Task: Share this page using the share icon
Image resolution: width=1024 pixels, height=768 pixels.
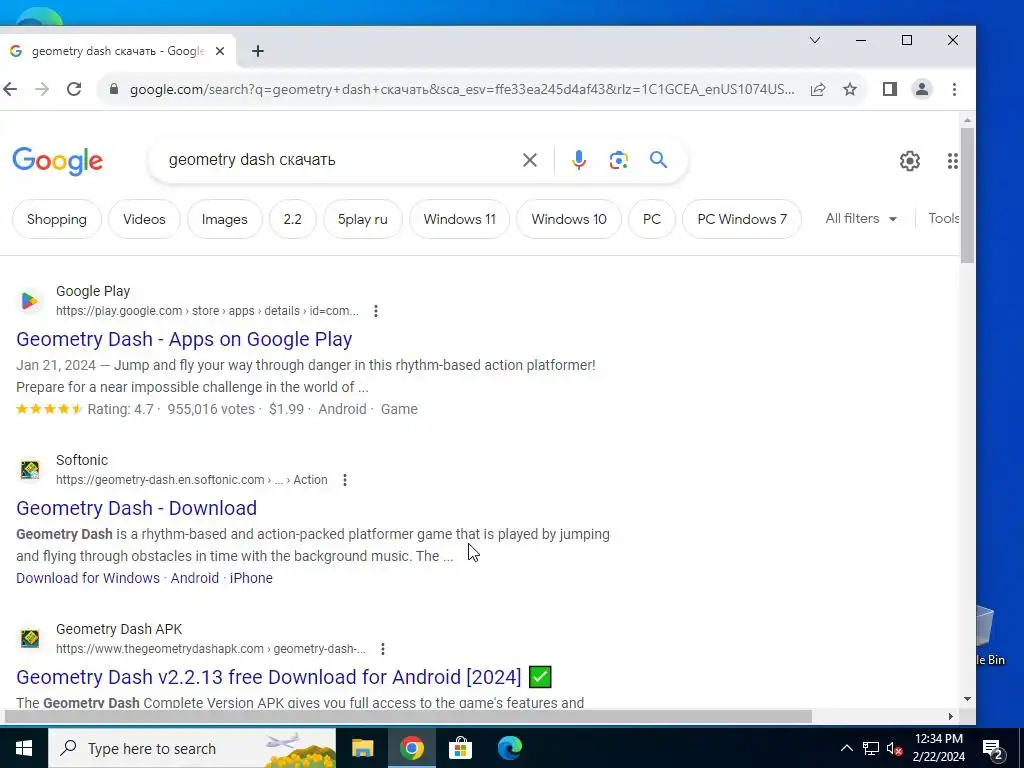Action: tap(818, 89)
